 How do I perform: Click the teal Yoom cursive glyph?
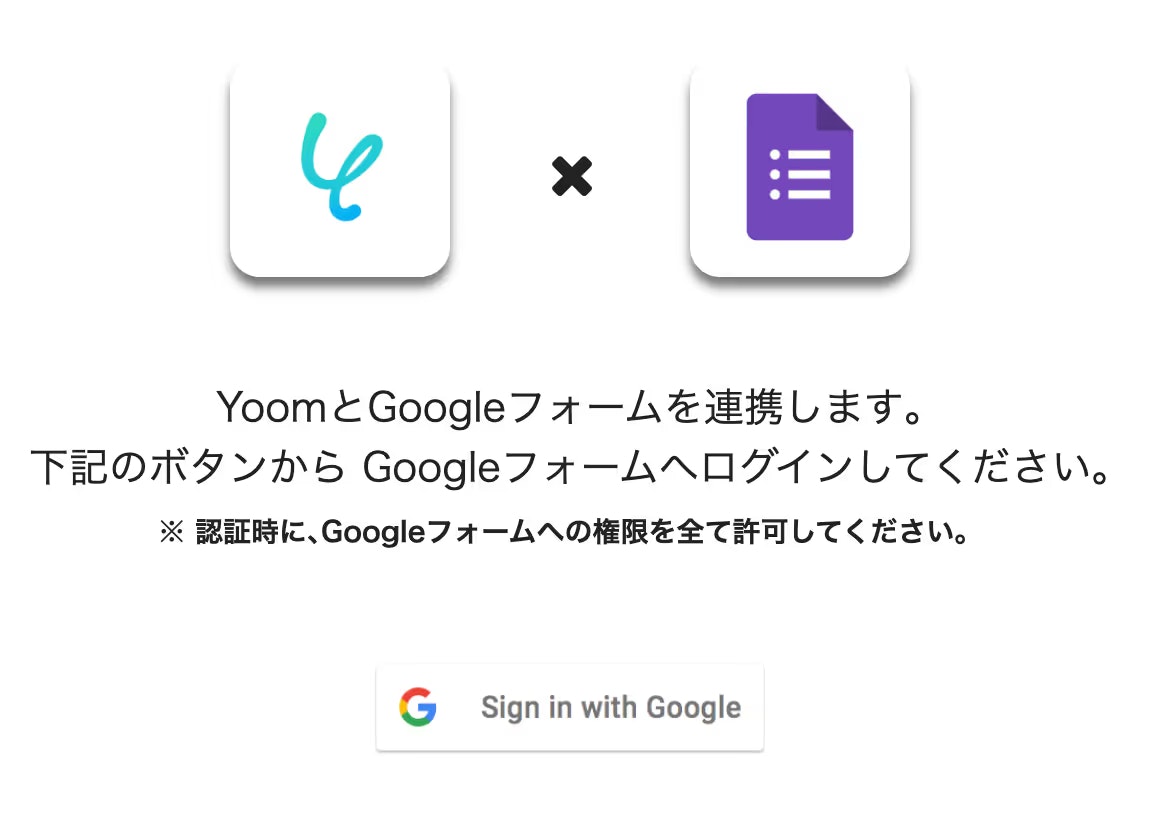point(341,167)
